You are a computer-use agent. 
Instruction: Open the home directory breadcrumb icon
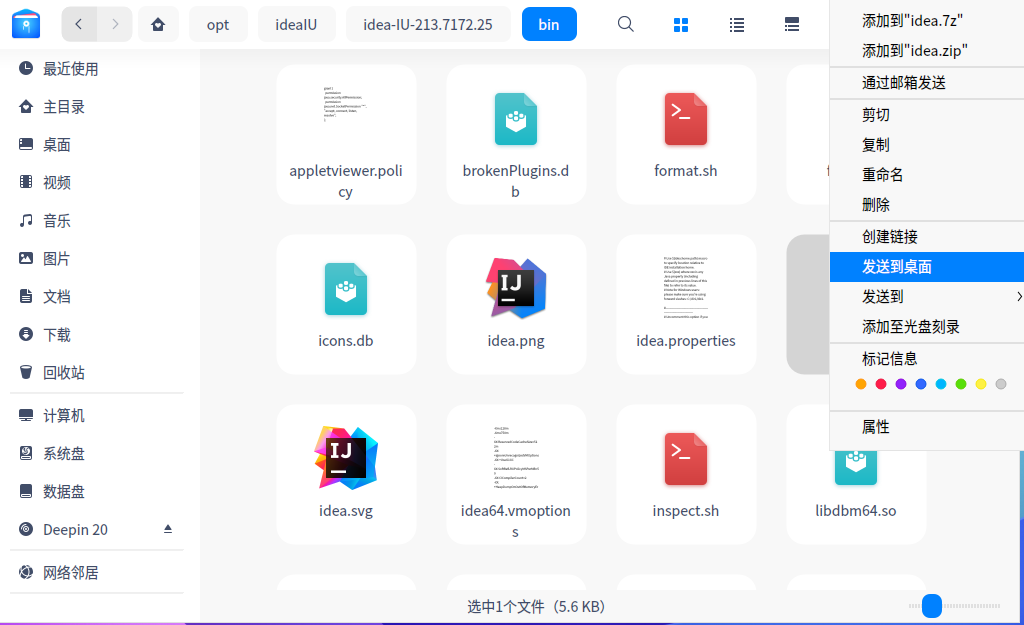pyautogui.click(x=158, y=24)
